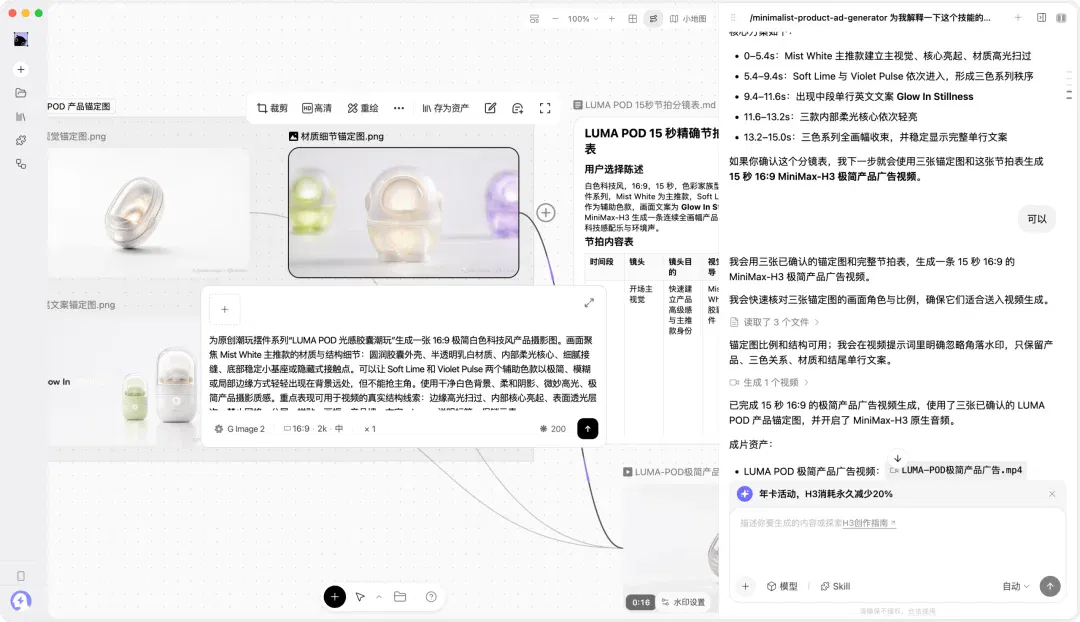
Task: Click the prompt text in the image generation panel
Action: pyautogui.click(x=403, y=373)
